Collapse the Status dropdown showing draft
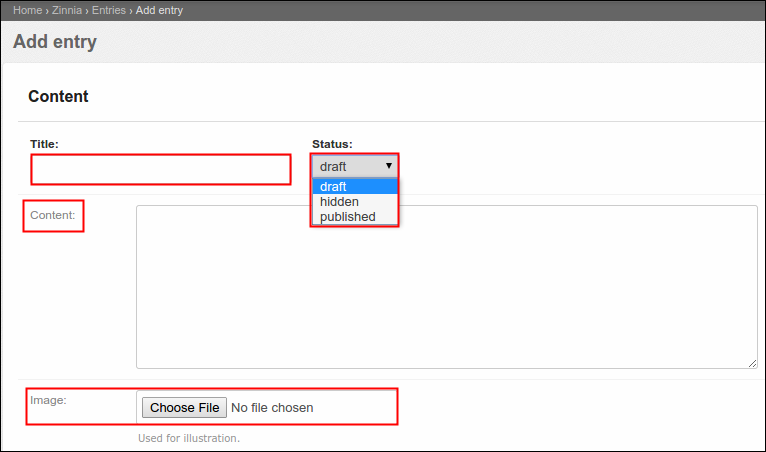This screenshot has height=452, width=766. (x=355, y=167)
